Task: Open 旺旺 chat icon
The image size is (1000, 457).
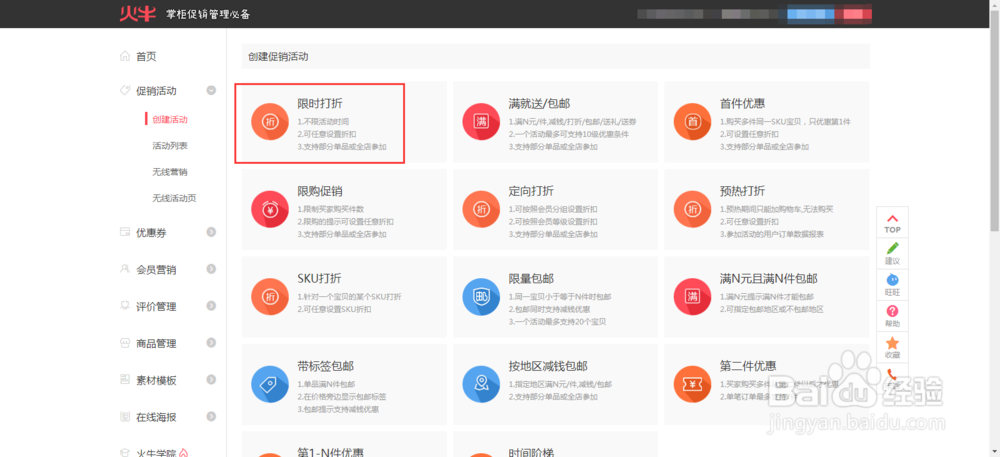Action: [892, 279]
